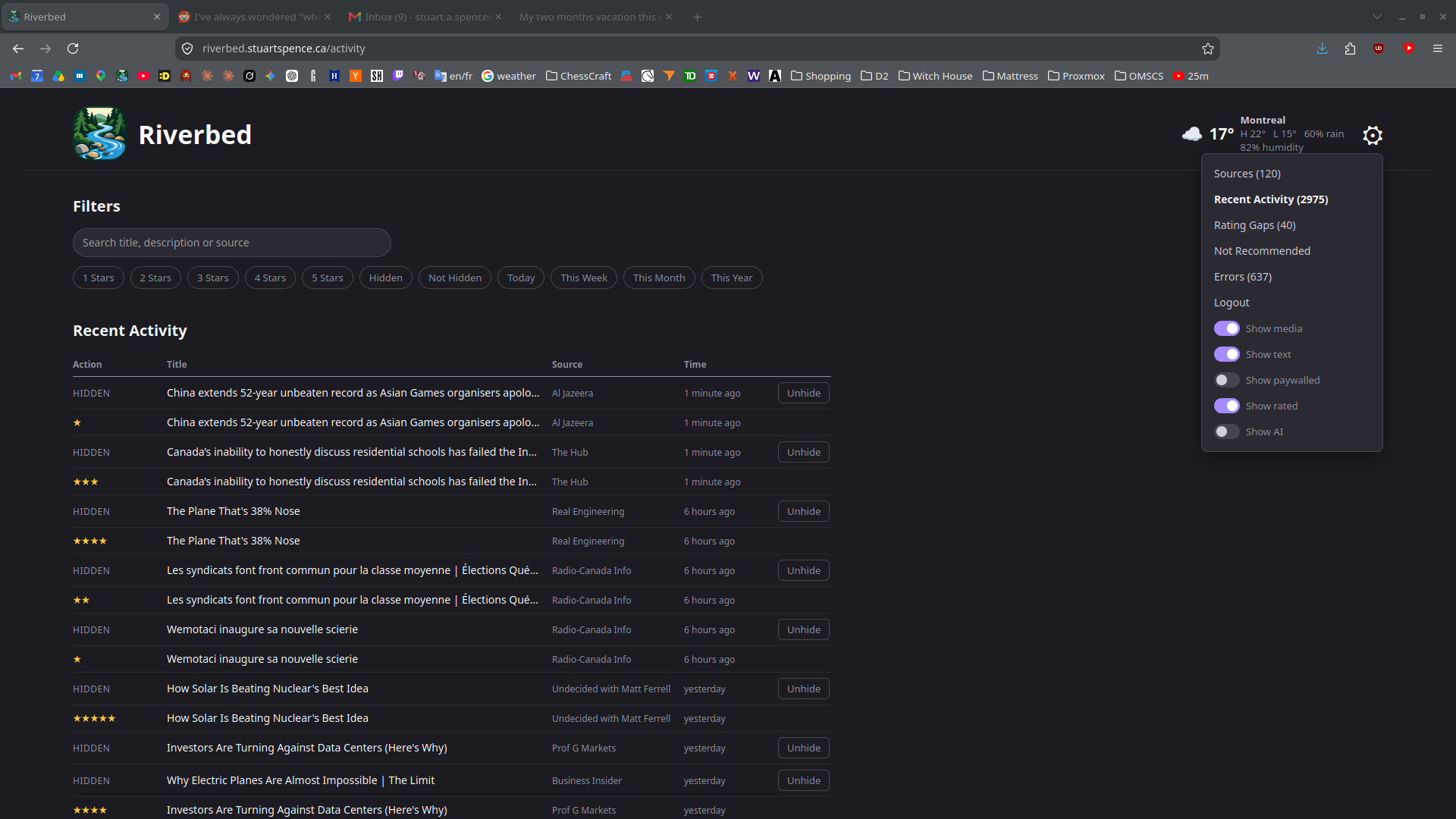This screenshot has width=1456, height=819.
Task: Filter activity by 5 Stars
Action: pyautogui.click(x=327, y=278)
